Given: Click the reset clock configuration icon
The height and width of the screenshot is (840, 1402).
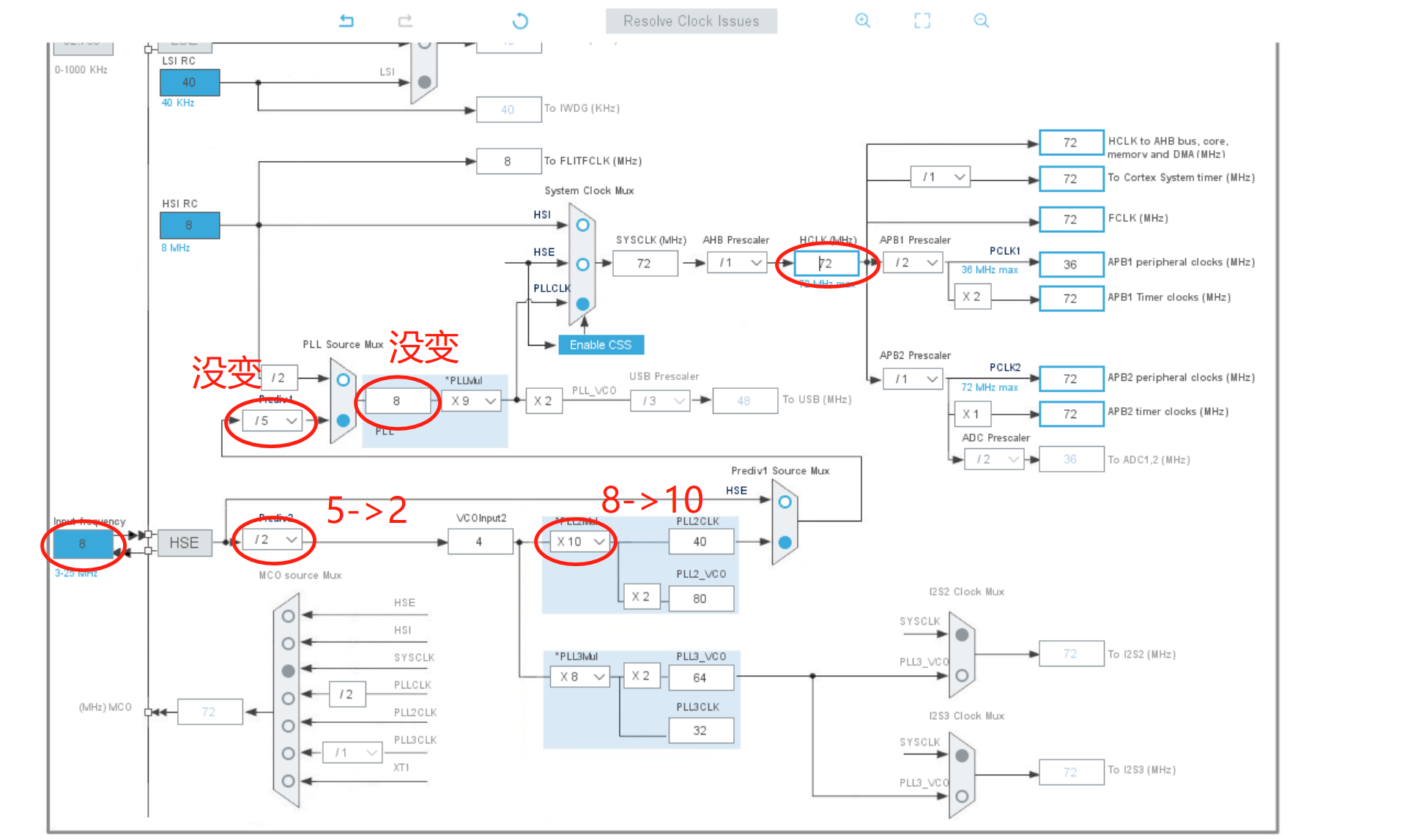Looking at the screenshot, I should (x=519, y=21).
